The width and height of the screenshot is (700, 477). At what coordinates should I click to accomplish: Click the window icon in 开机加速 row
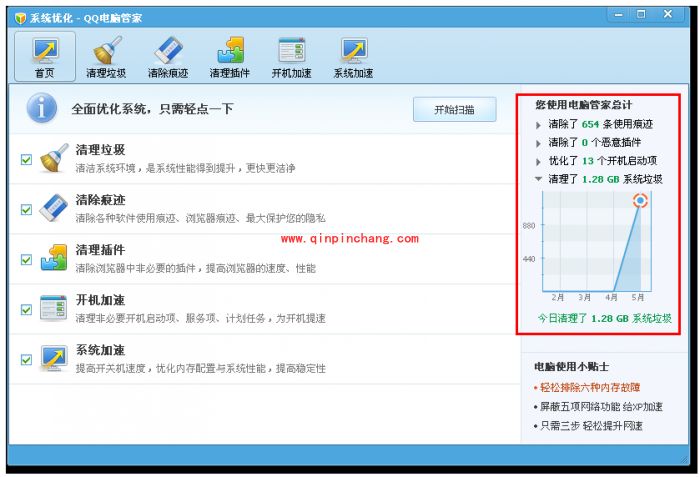[54, 308]
